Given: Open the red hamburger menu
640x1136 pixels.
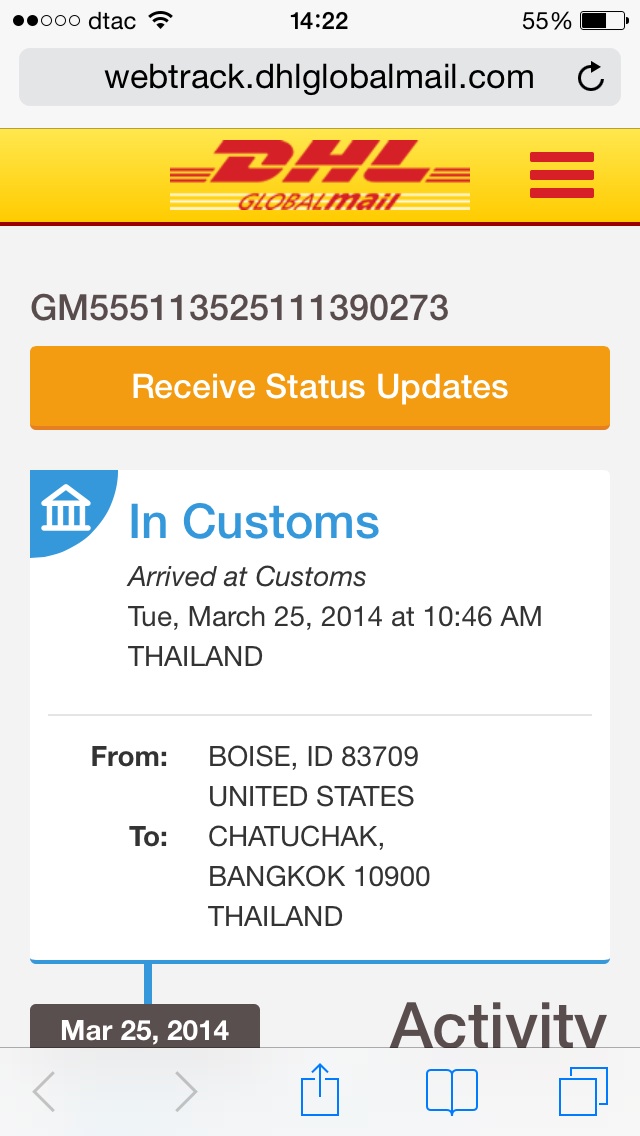Looking at the screenshot, I should [562, 176].
